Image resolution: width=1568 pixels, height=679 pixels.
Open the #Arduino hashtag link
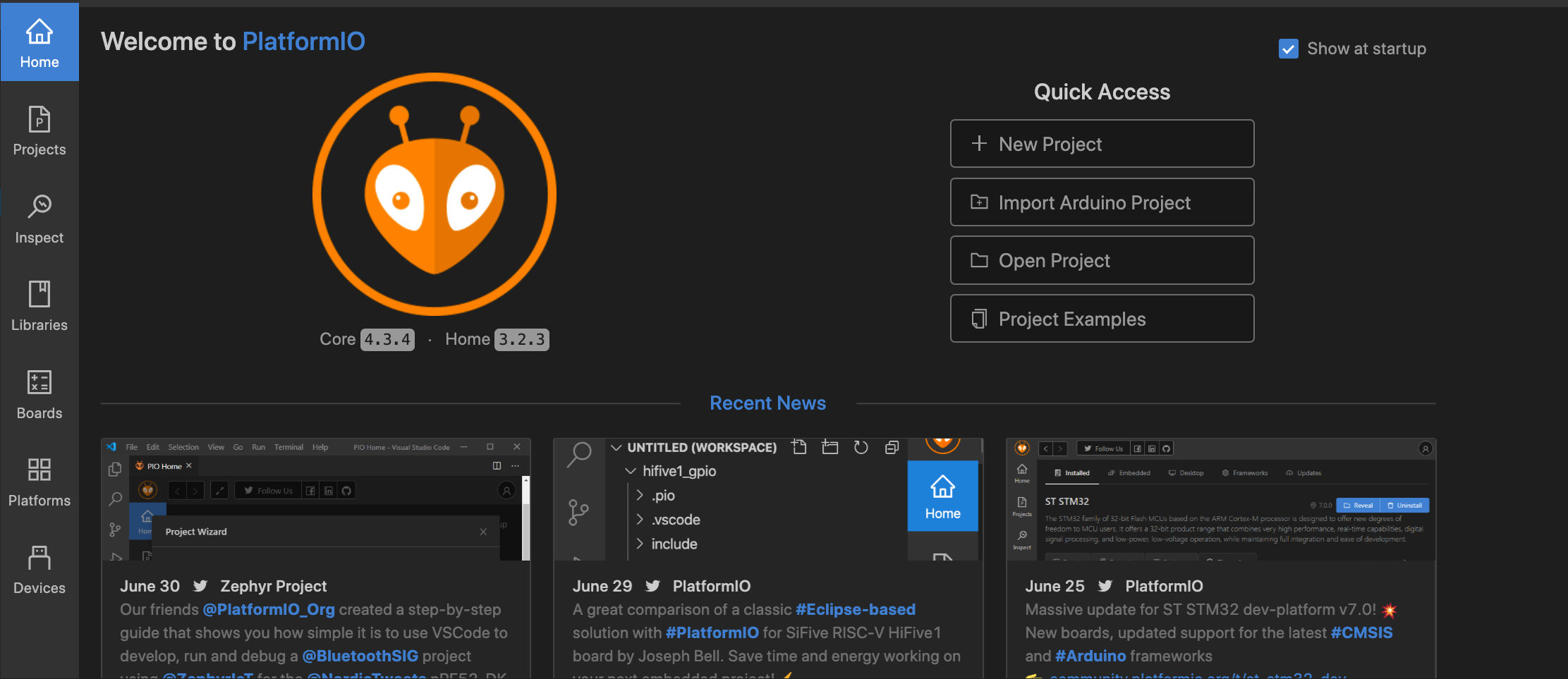coord(1090,656)
